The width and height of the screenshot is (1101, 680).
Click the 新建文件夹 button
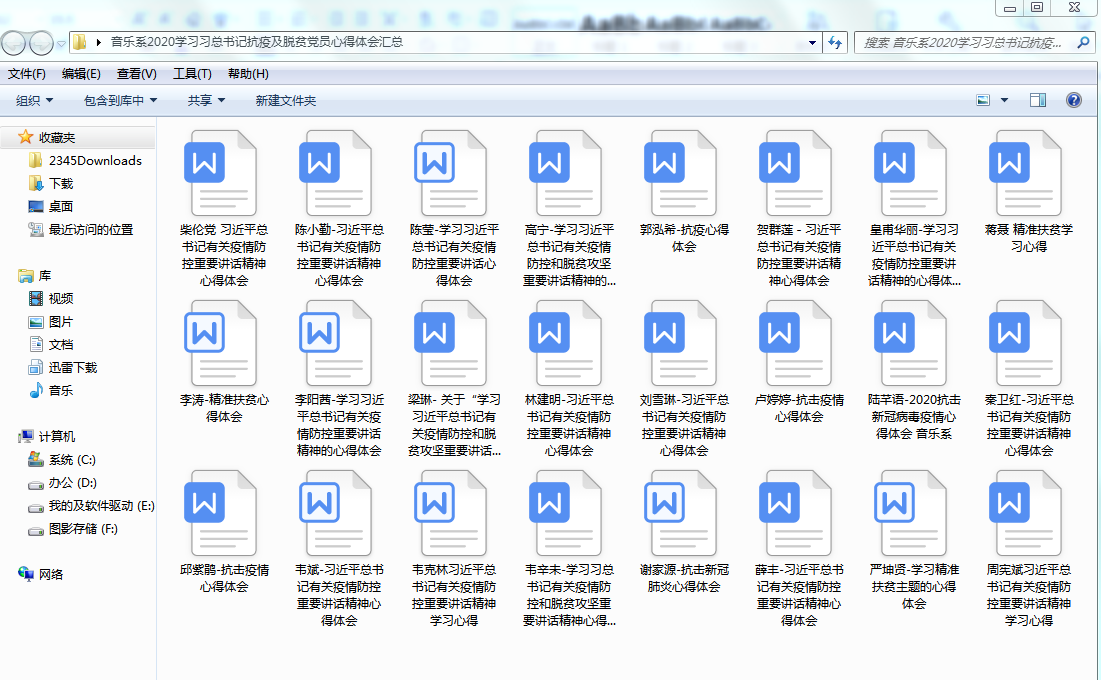[286, 100]
